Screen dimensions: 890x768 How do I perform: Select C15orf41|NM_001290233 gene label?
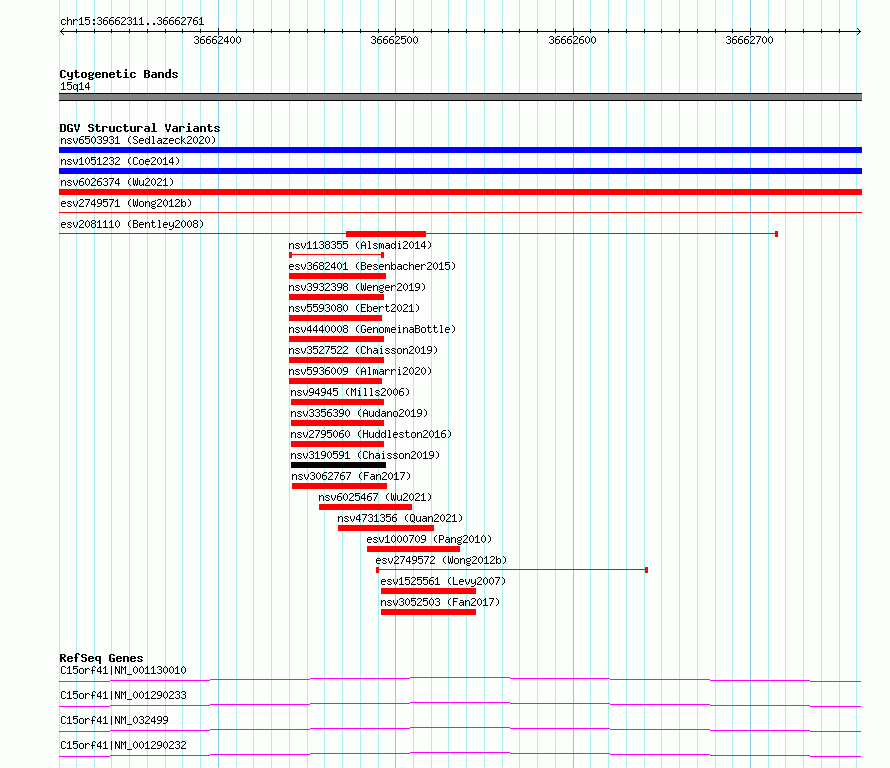123,695
